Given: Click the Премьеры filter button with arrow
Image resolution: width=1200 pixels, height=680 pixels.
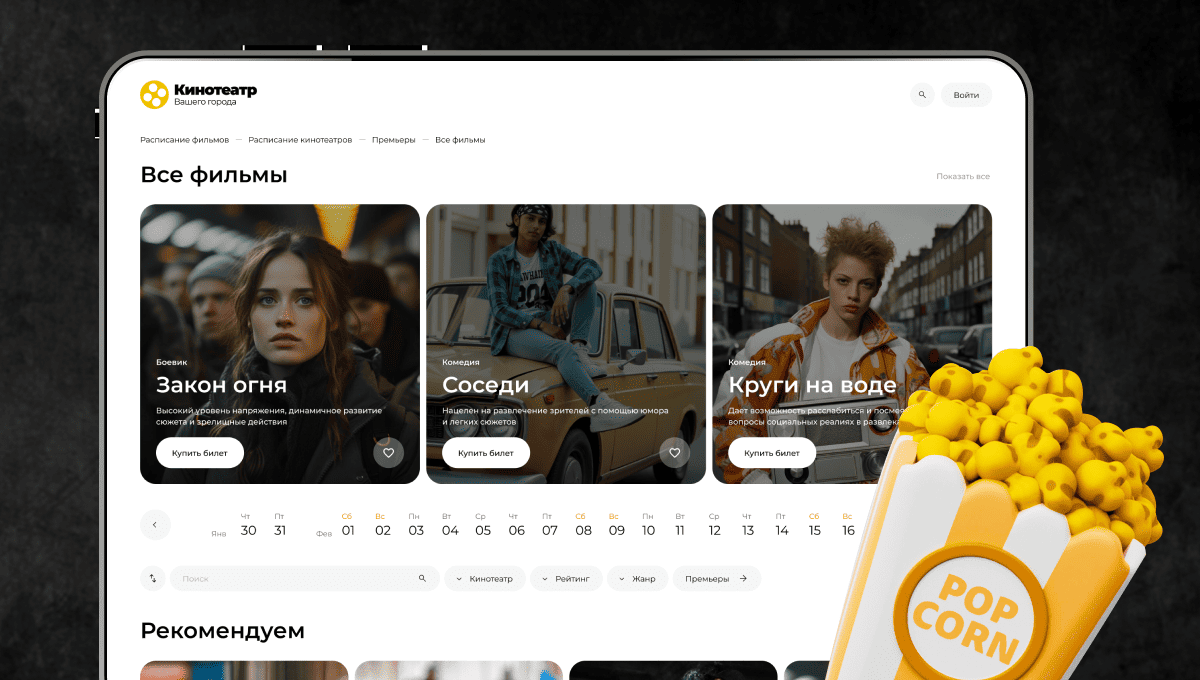Looking at the screenshot, I should tap(716, 578).
